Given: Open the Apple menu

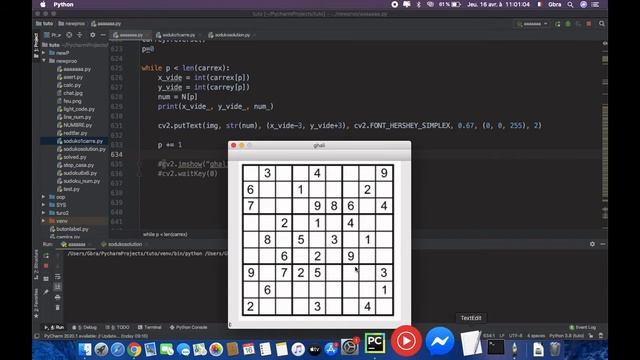Looking at the screenshot, I should tap(43, 4).
